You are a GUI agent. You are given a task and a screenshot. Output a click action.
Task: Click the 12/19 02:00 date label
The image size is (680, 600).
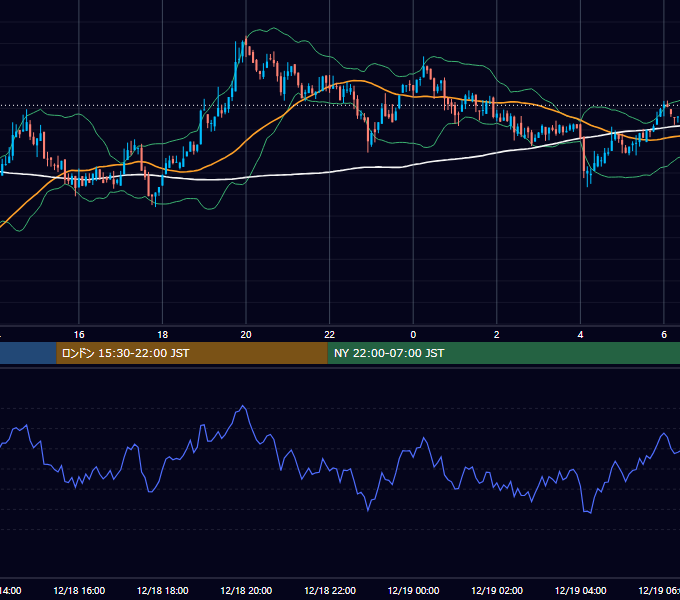click(497, 591)
